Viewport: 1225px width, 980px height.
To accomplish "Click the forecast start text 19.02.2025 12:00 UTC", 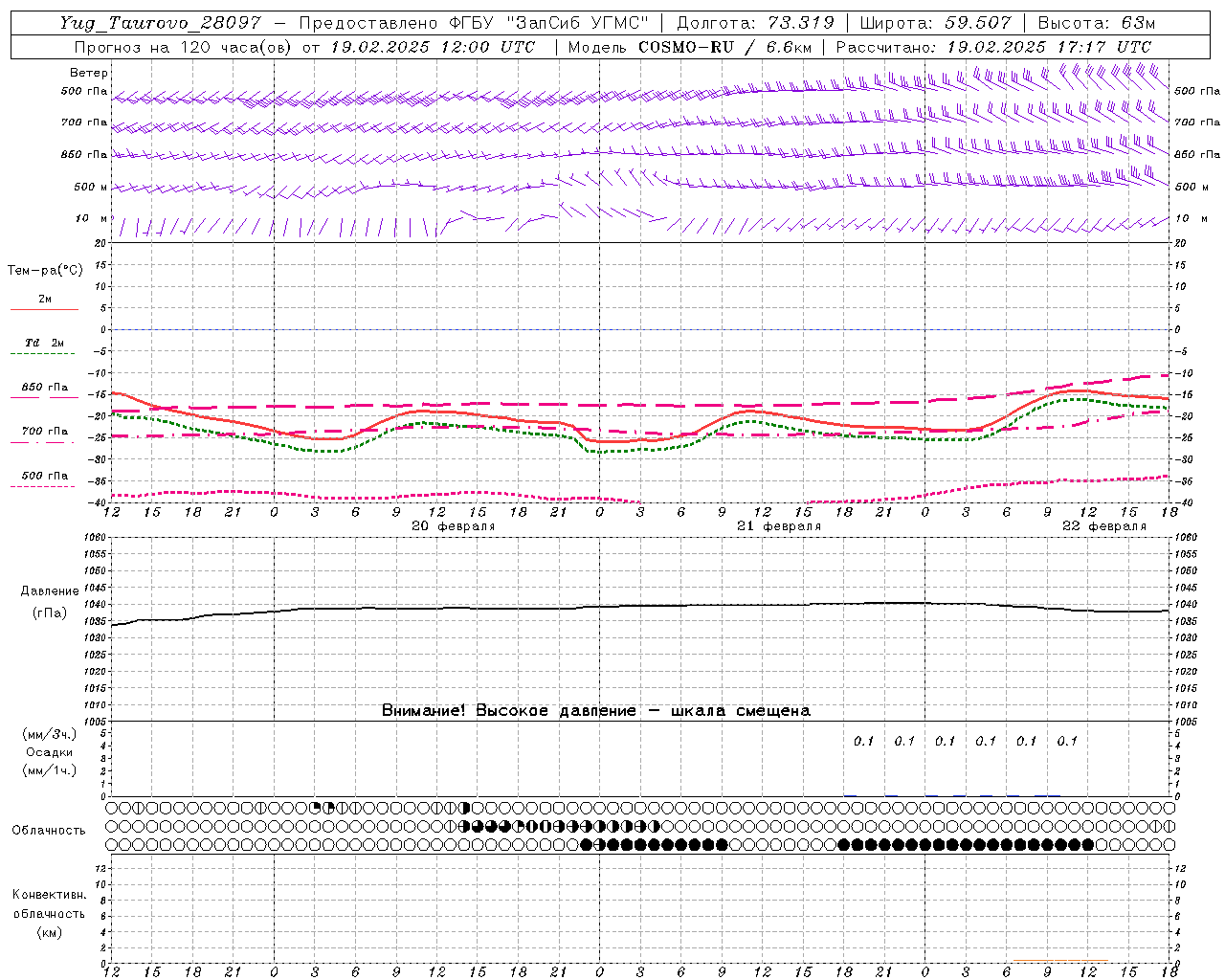I will pyautogui.click(x=433, y=47).
